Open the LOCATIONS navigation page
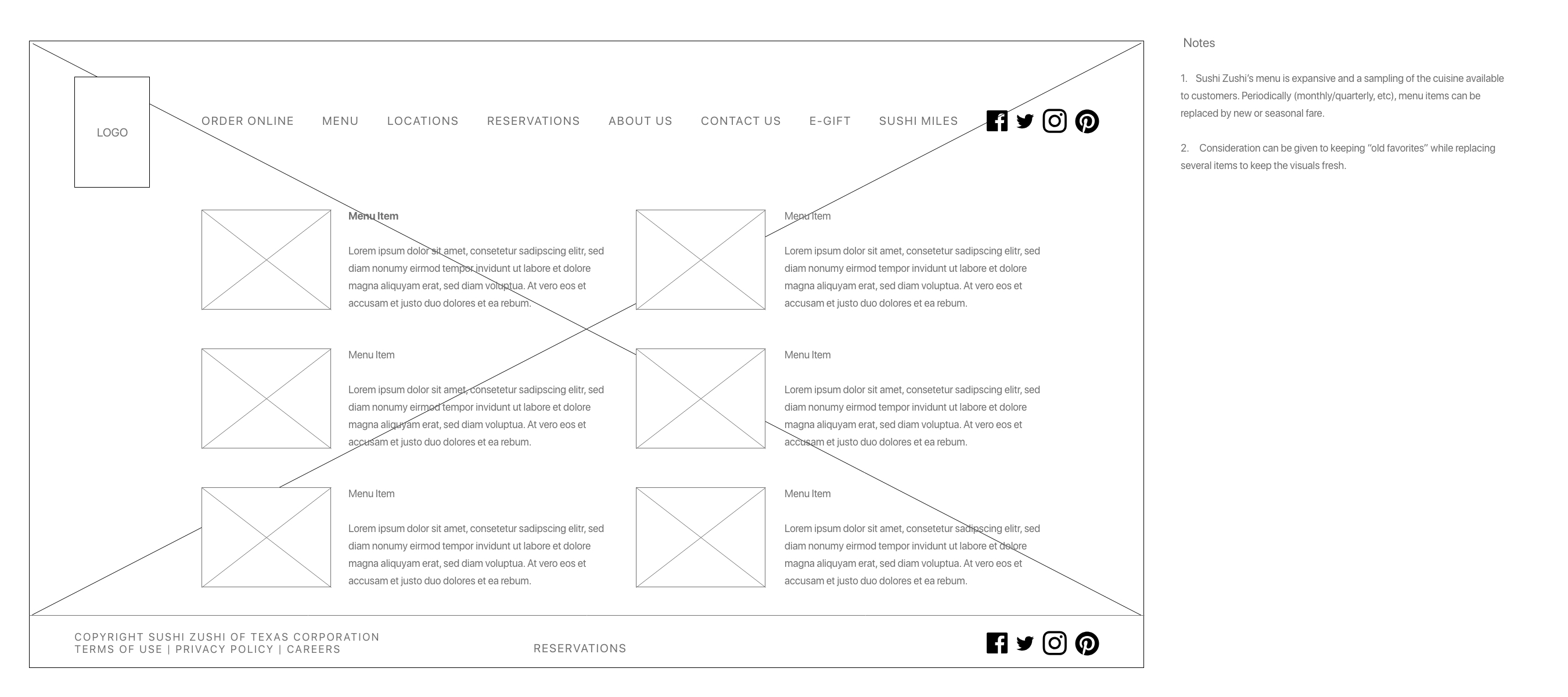 pyautogui.click(x=422, y=121)
